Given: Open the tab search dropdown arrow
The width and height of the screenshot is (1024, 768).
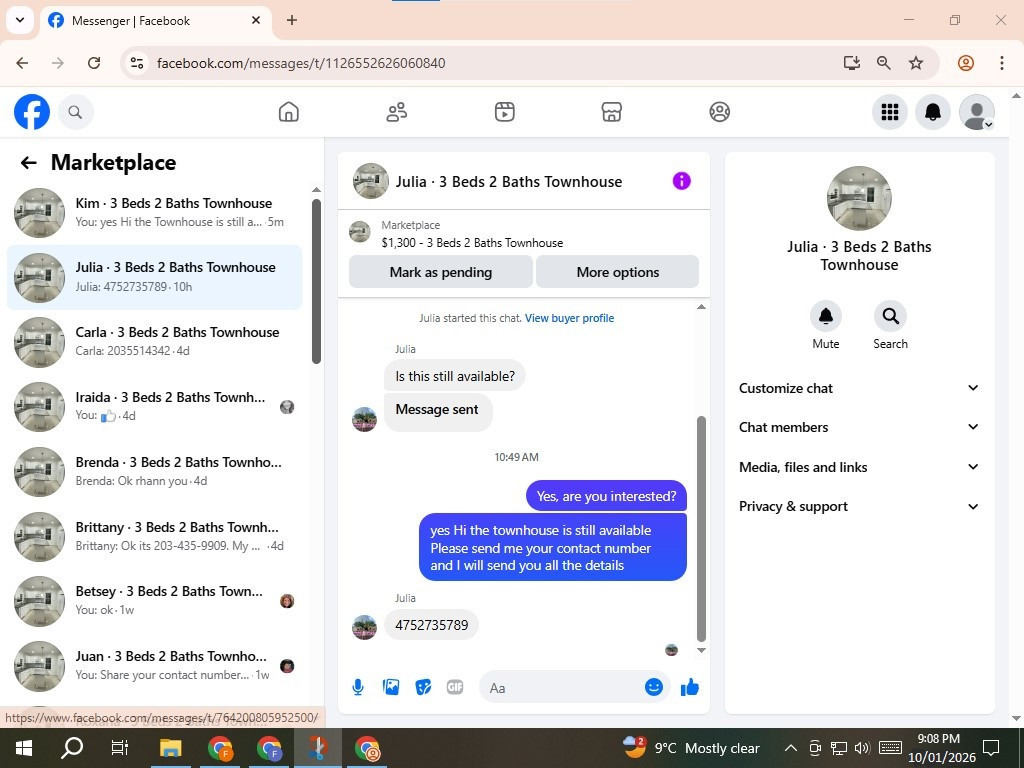Looking at the screenshot, I should click(x=20, y=20).
